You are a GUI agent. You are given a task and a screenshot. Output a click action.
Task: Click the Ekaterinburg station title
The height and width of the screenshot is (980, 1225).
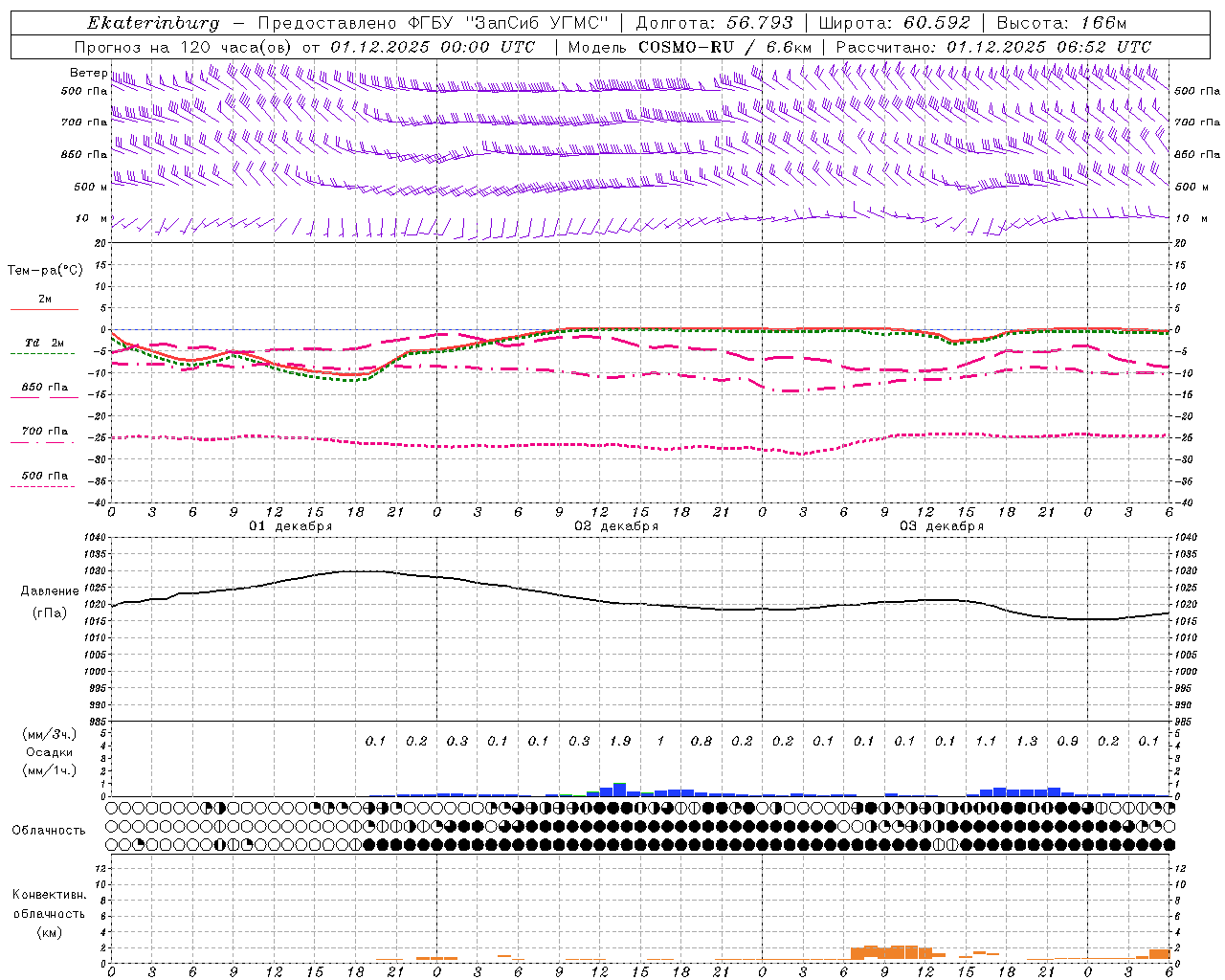[153, 23]
